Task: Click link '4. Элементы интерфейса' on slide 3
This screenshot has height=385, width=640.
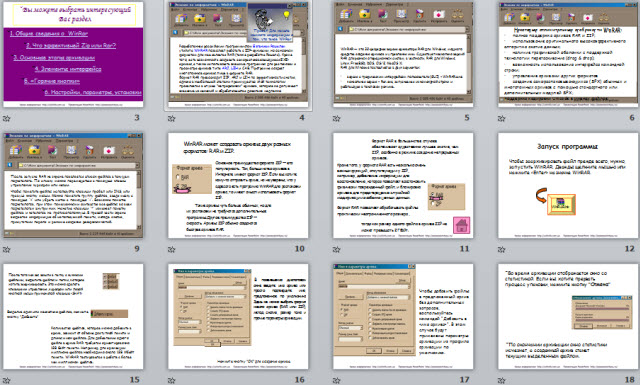Action: point(68,69)
